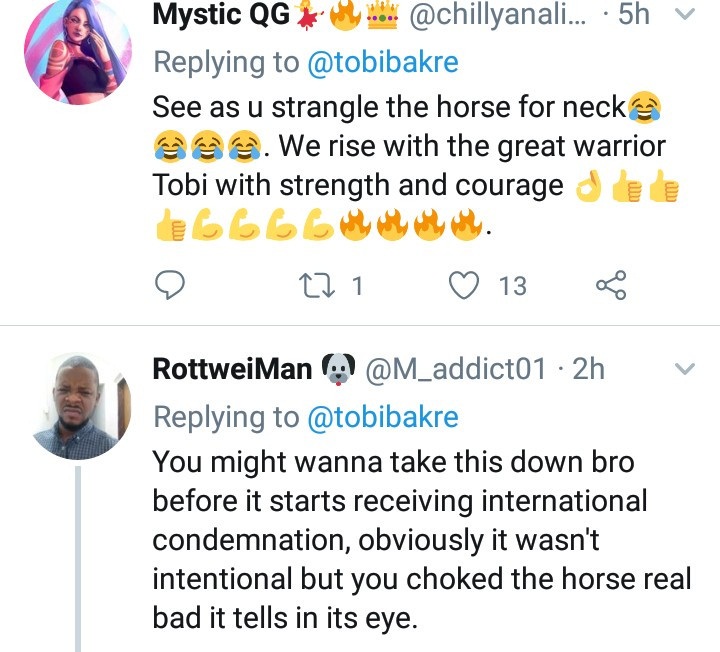Reply to Mystic QG's tweet

172,286
